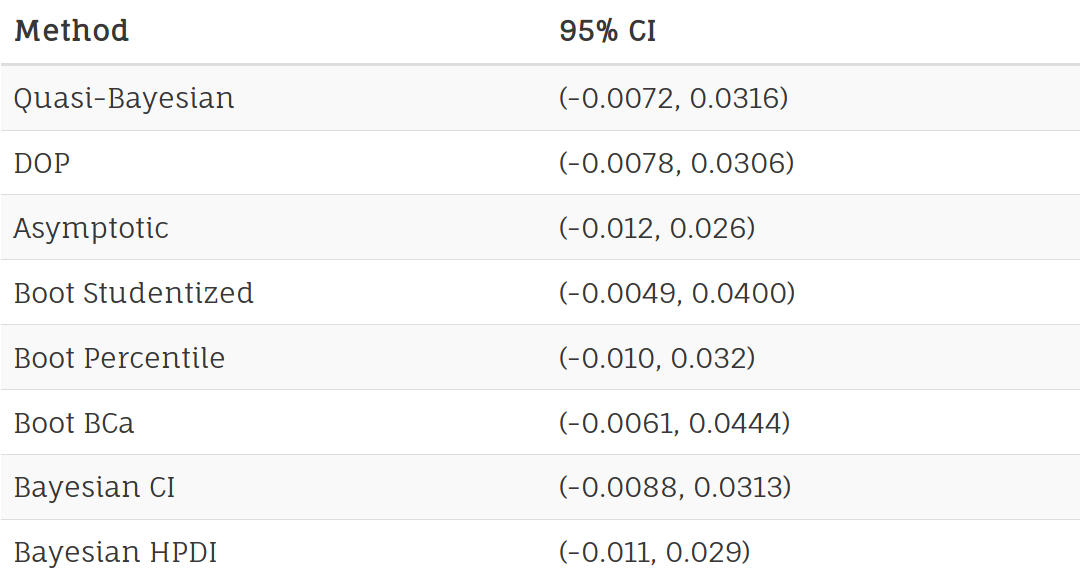Select the Quasi-Bayesian interval (-0.0072, 0.0316)
This screenshot has height=580, width=1080.
tap(674, 98)
